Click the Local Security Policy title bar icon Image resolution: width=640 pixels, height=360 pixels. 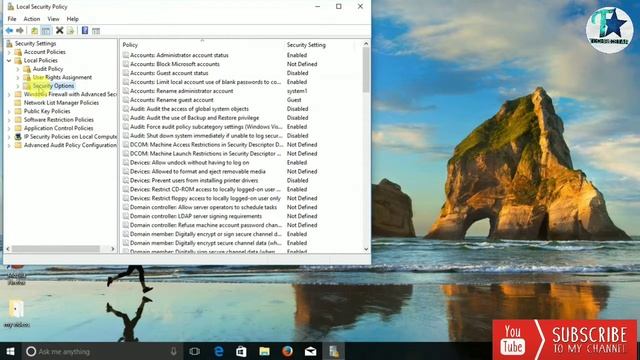(10, 7)
